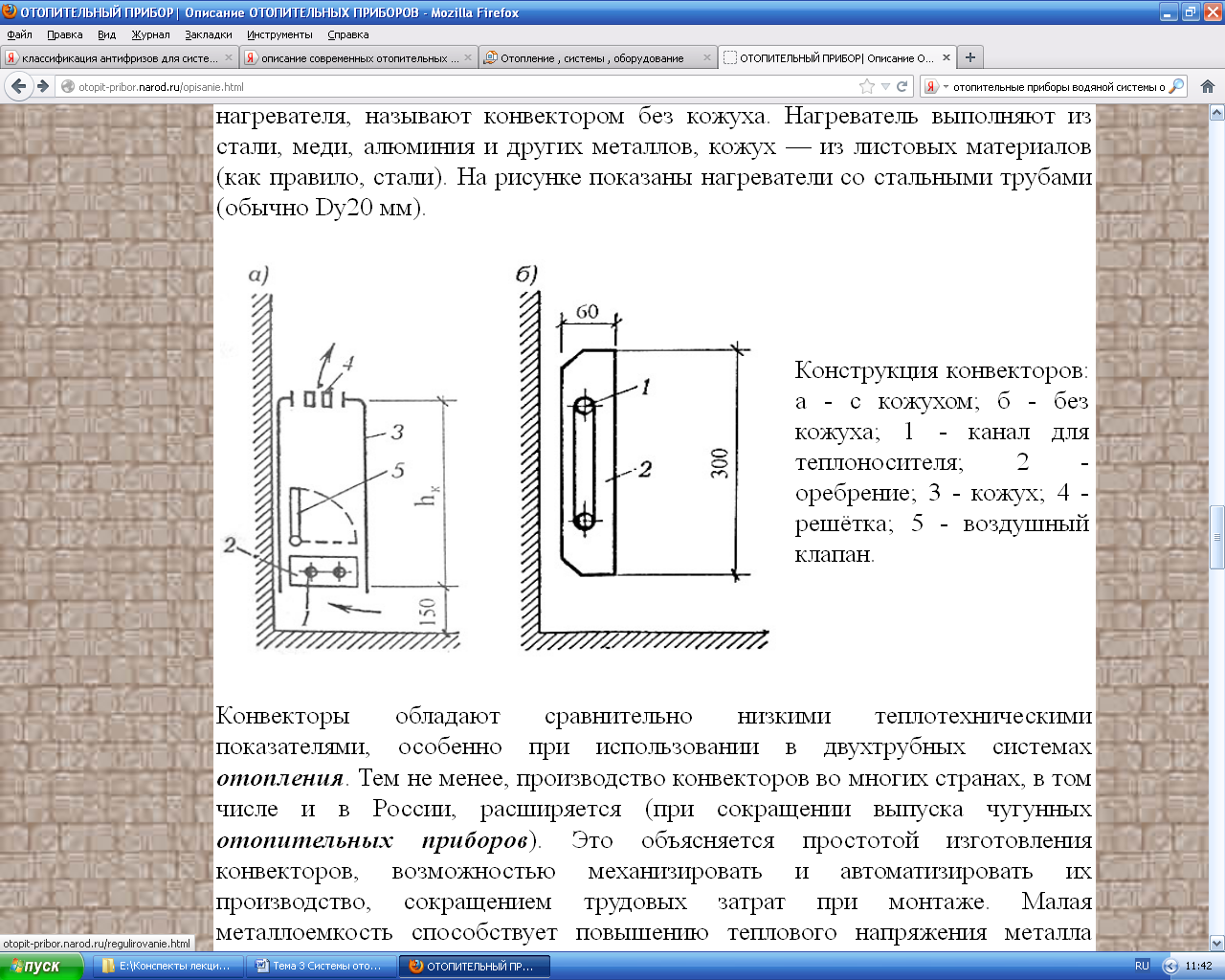Click convector diagram 'б)' without casing
Image resolution: width=1225 pixels, height=980 pixels.
[643, 458]
